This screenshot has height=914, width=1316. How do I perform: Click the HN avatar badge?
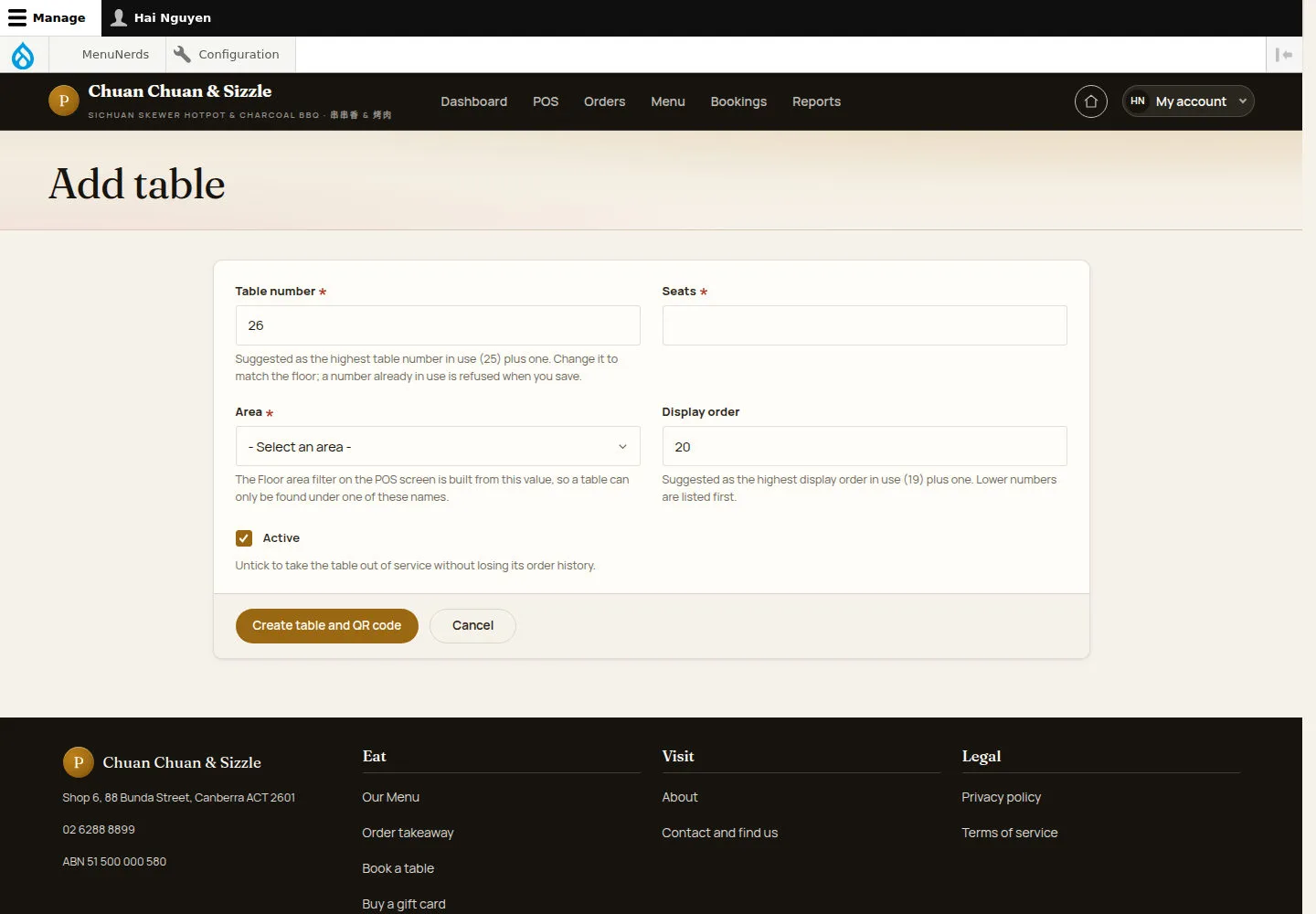(1138, 101)
